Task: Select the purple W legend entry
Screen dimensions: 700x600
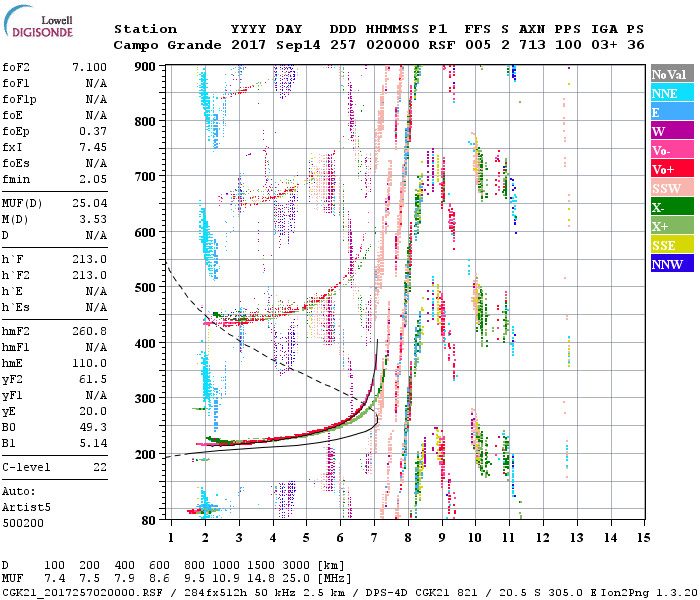Action: tap(669, 132)
